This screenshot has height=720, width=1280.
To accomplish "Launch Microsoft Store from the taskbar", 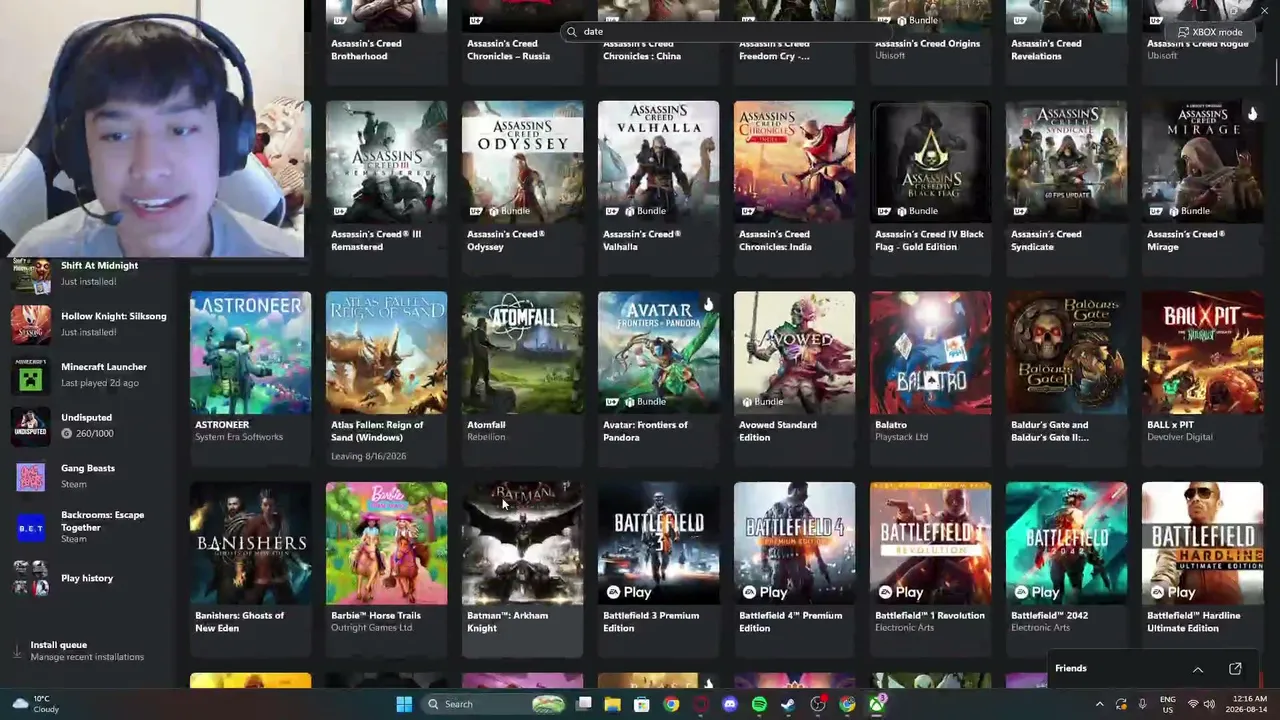I will click(642, 704).
